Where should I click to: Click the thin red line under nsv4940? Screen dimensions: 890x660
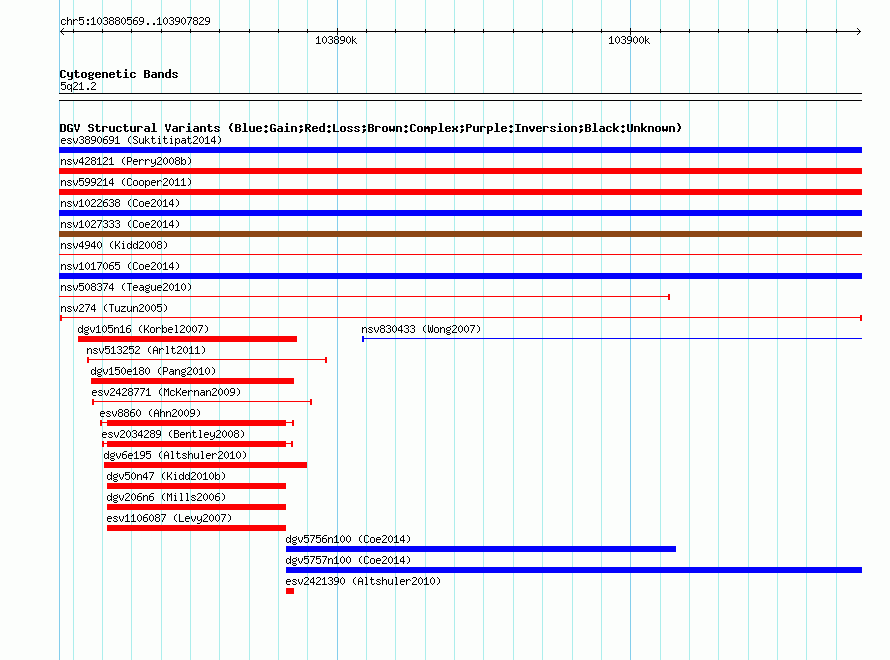coord(460,254)
